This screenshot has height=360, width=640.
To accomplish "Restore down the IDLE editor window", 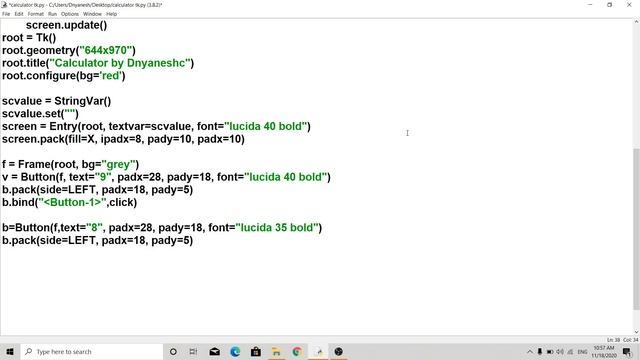I will 609,5.
